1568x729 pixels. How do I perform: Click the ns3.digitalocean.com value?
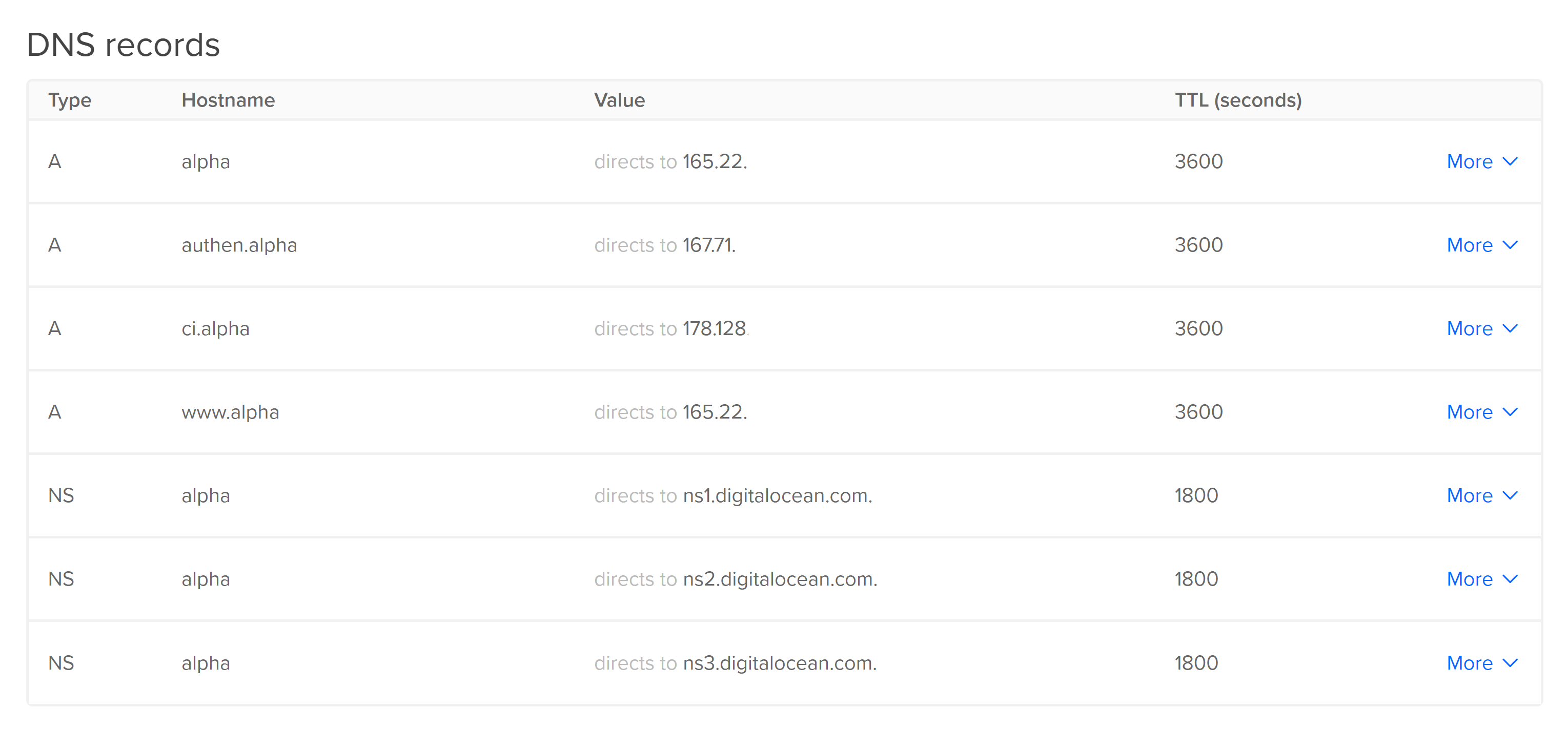pyautogui.click(x=780, y=663)
